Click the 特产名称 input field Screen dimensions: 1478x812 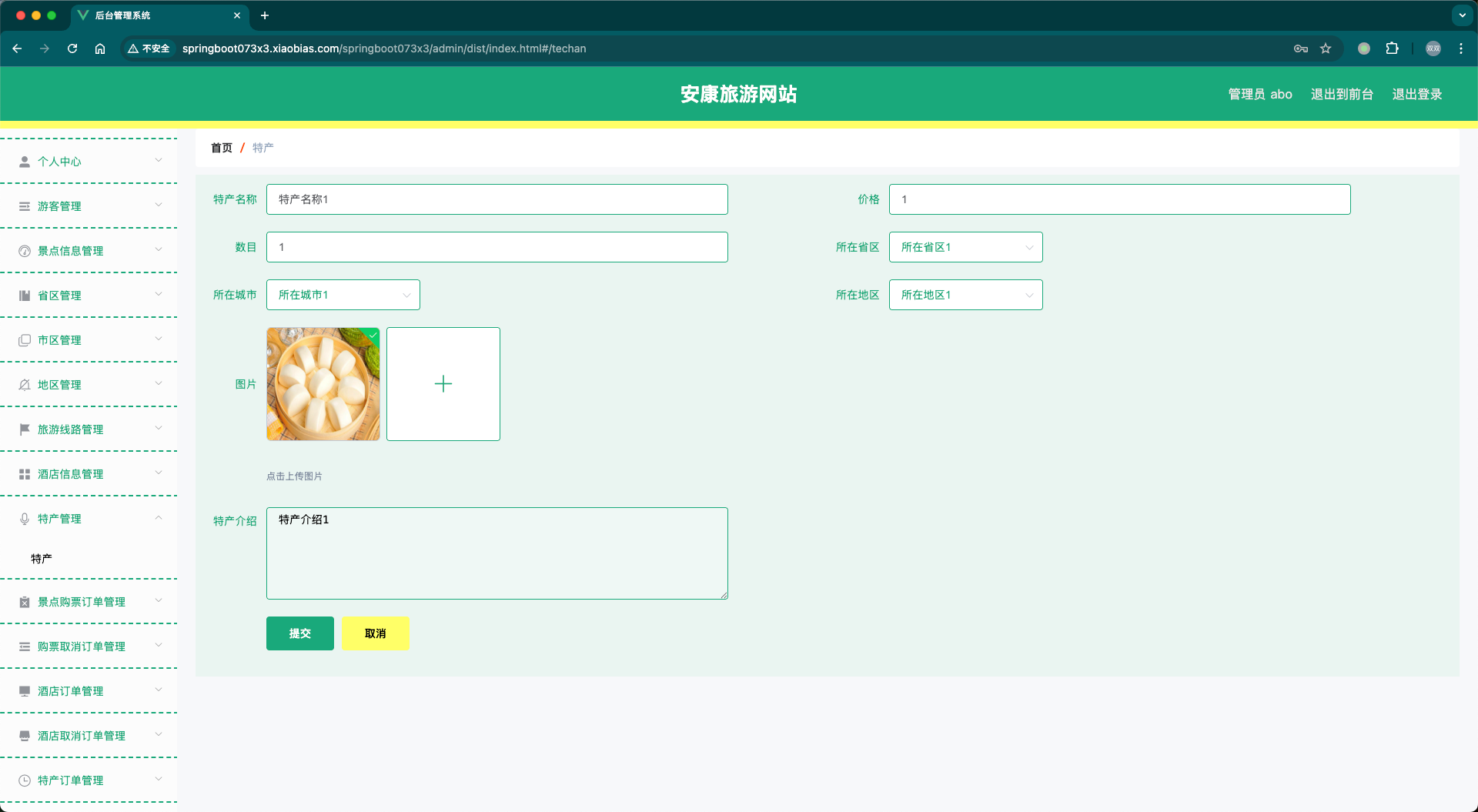point(497,199)
